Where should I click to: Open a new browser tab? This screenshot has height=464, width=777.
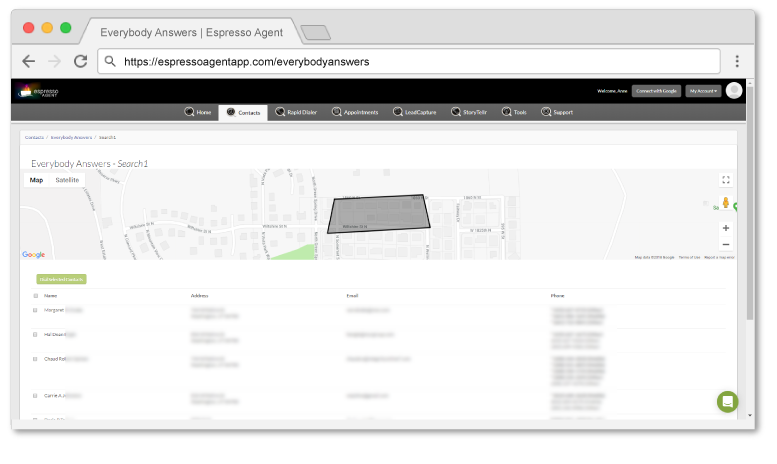point(316,33)
